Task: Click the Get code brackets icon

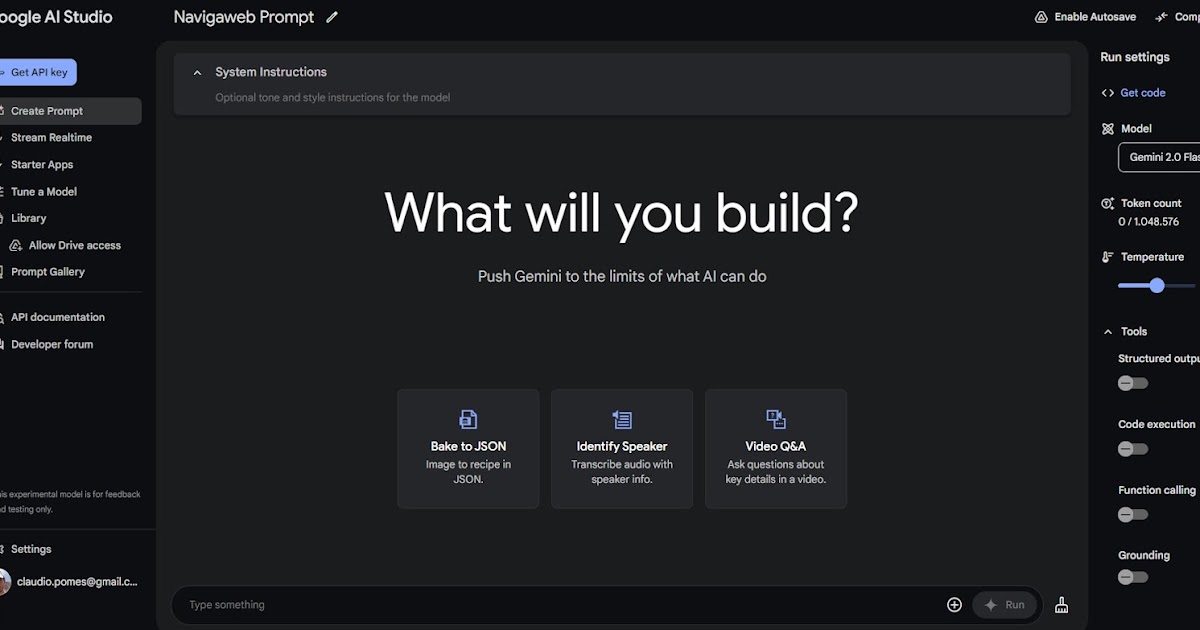Action: pyautogui.click(x=1107, y=93)
